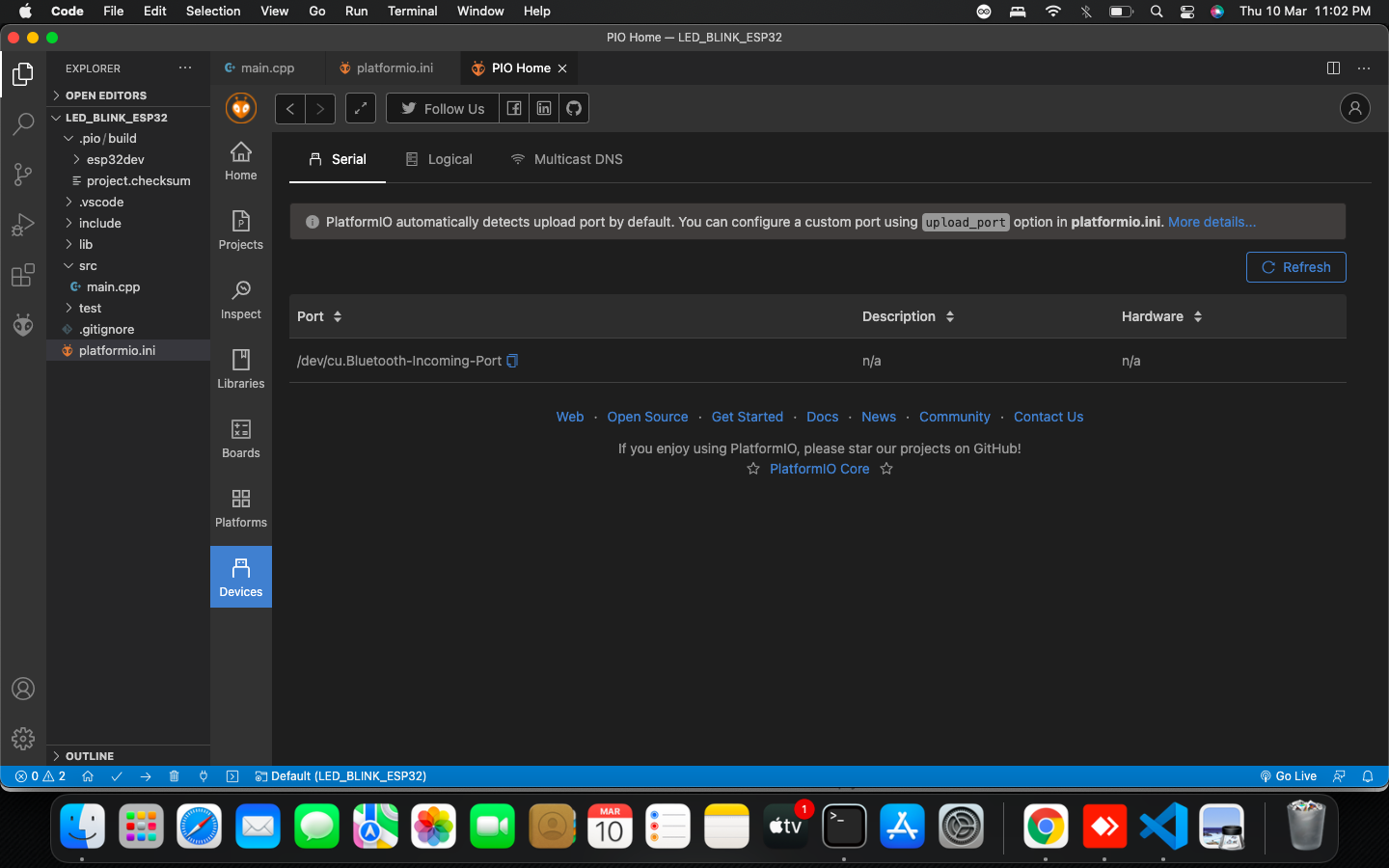
Task: Open notifications bell in status bar
Action: coord(1368,776)
